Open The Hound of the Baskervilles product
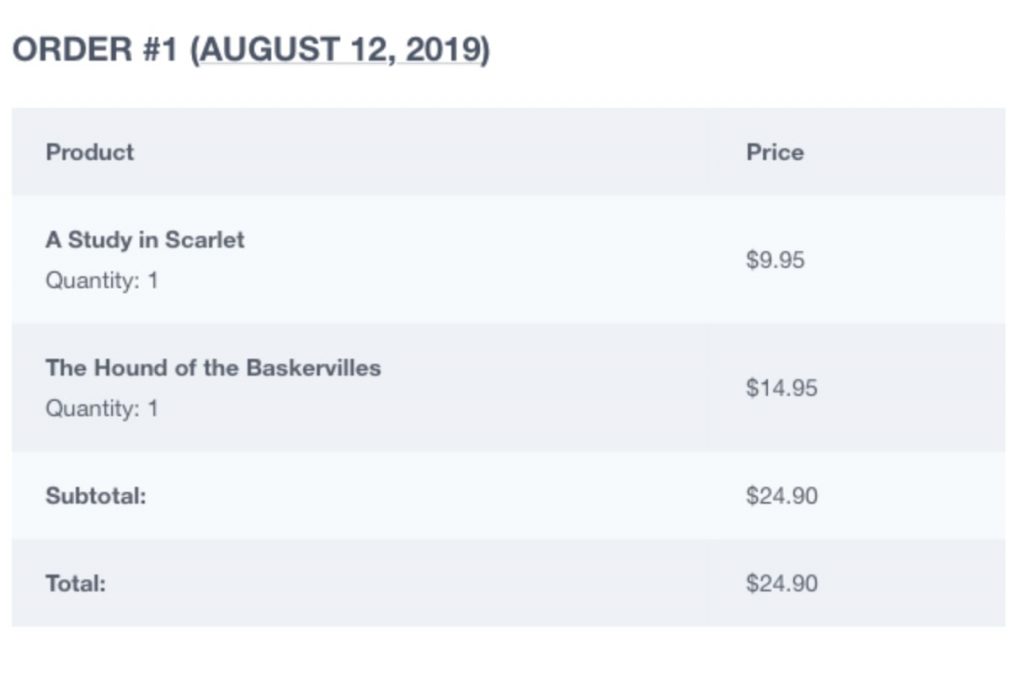 (x=213, y=368)
